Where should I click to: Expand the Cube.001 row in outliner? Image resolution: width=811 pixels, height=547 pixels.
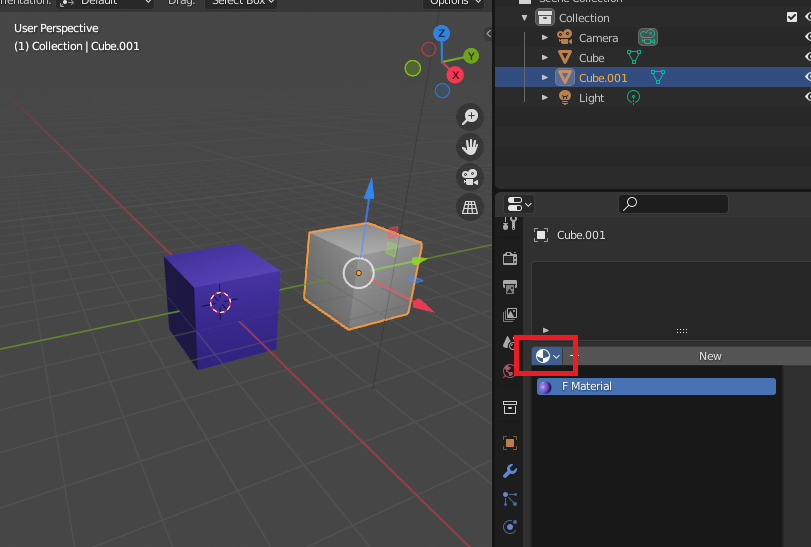click(x=545, y=78)
